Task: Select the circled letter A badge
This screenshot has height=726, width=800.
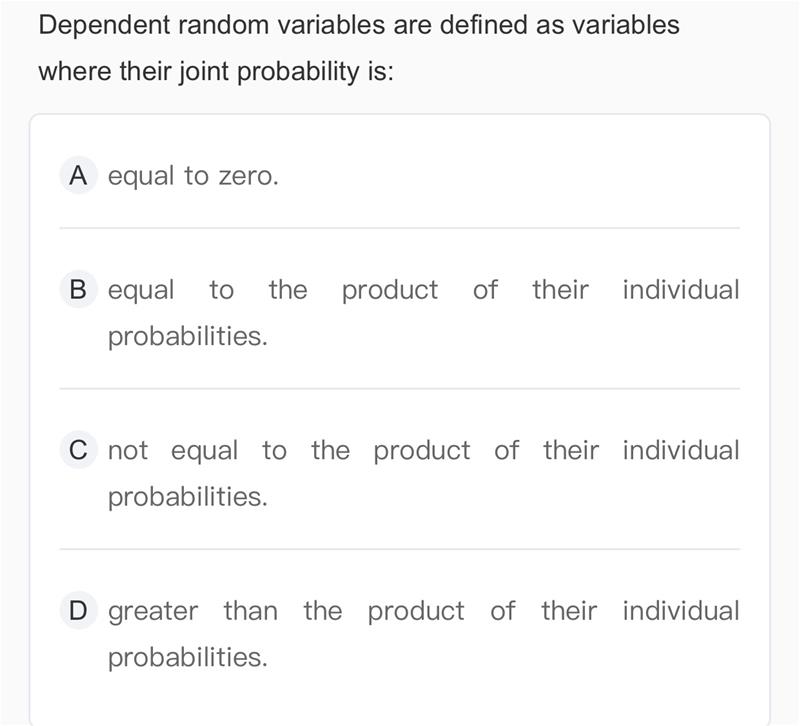Action: click(x=78, y=176)
